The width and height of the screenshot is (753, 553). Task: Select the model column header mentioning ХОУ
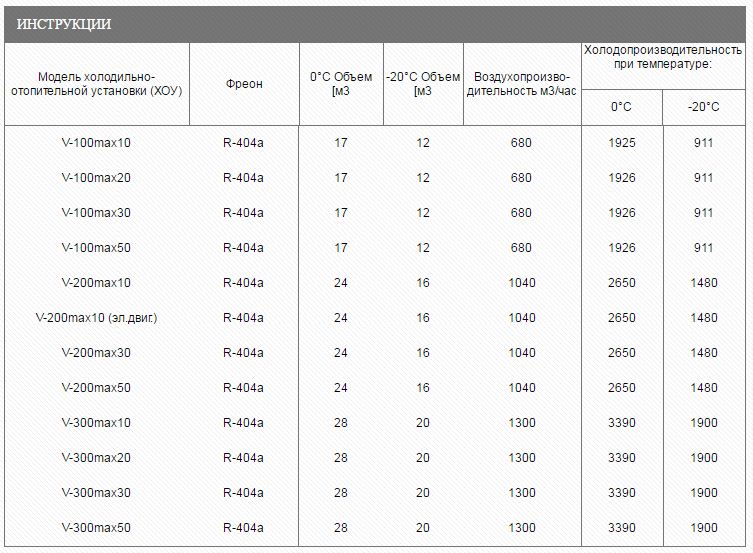click(96, 84)
